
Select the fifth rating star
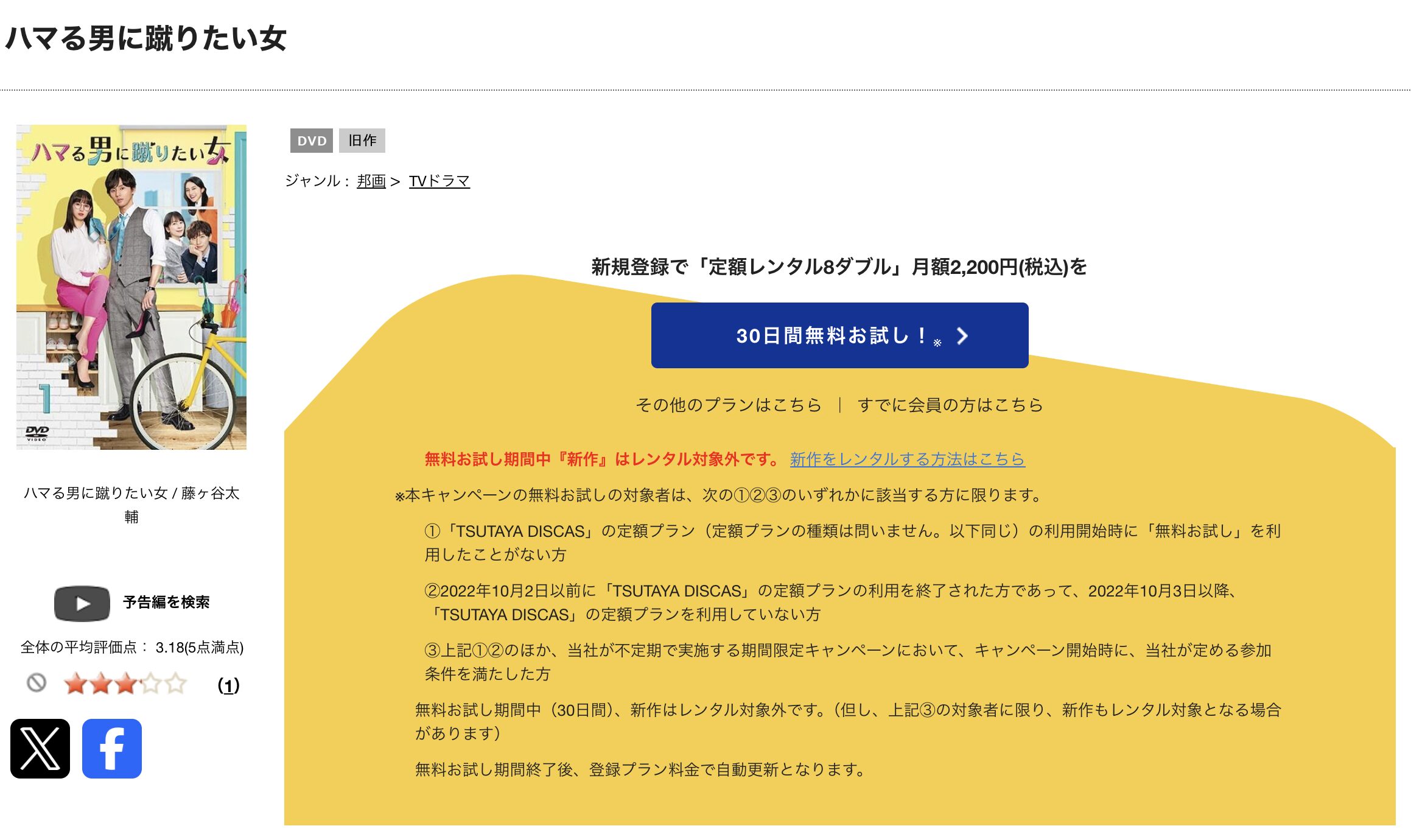pos(175,684)
